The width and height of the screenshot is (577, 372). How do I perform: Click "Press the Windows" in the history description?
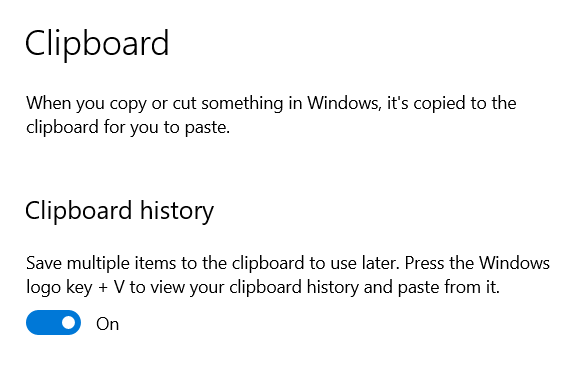tap(477, 263)
